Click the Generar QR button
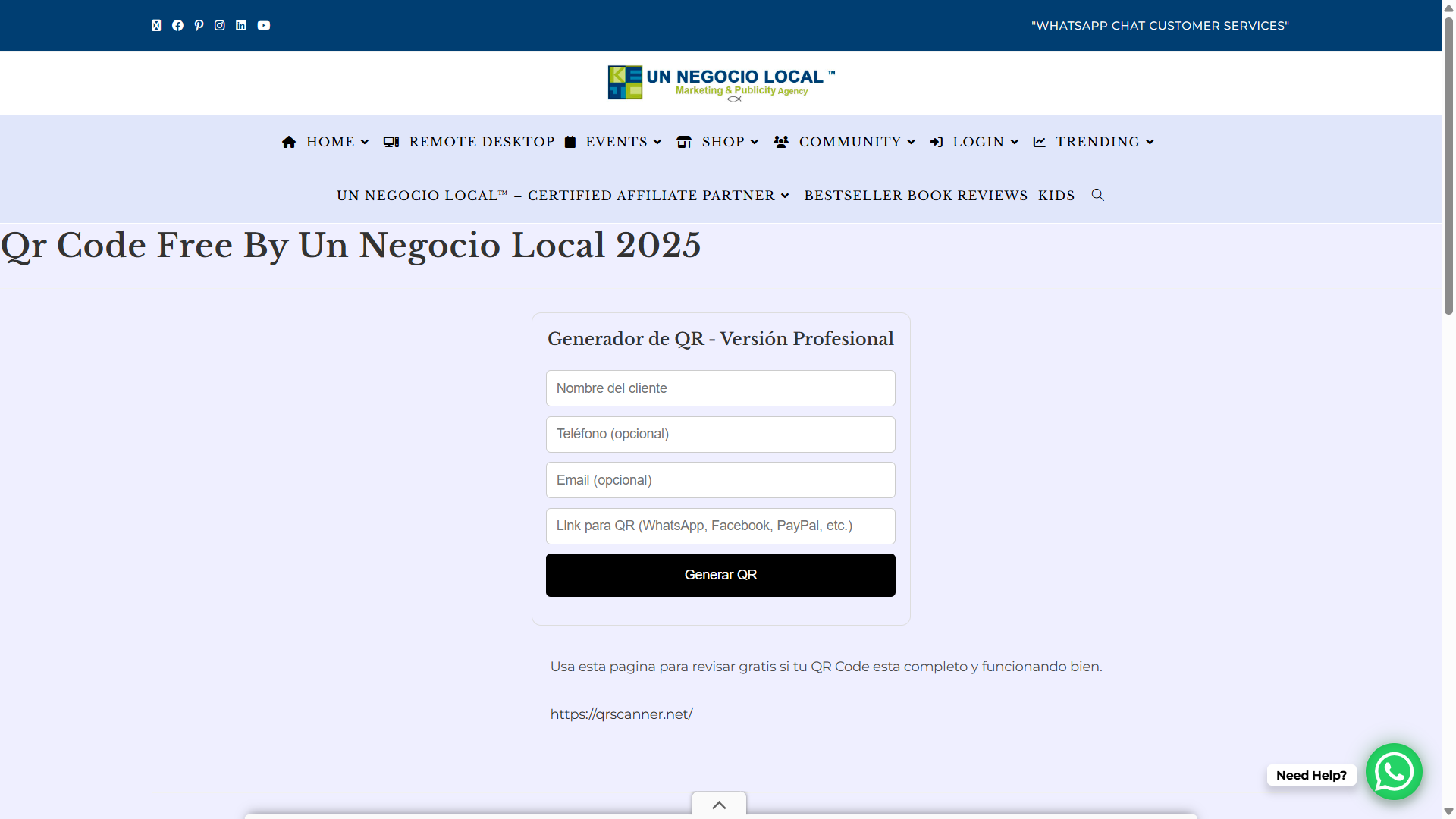This screenshot has width=1456, height=819. [720, 575]
